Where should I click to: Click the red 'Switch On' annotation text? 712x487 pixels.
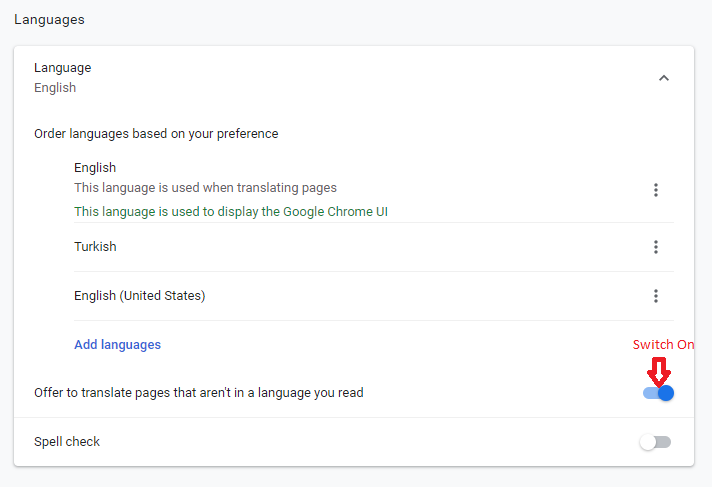tap(663, 344)
